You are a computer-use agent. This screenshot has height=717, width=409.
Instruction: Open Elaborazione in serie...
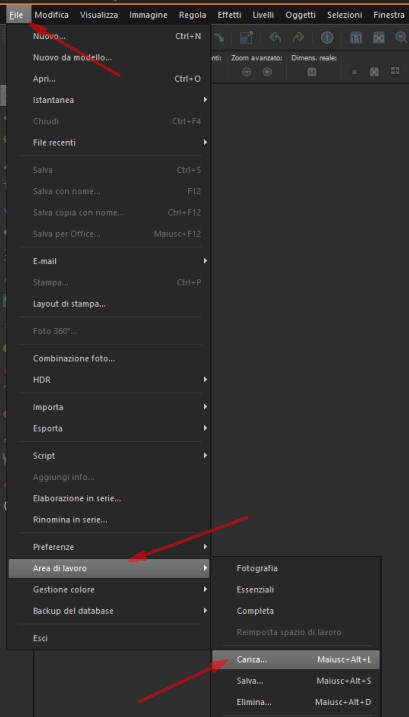[109, 498]
